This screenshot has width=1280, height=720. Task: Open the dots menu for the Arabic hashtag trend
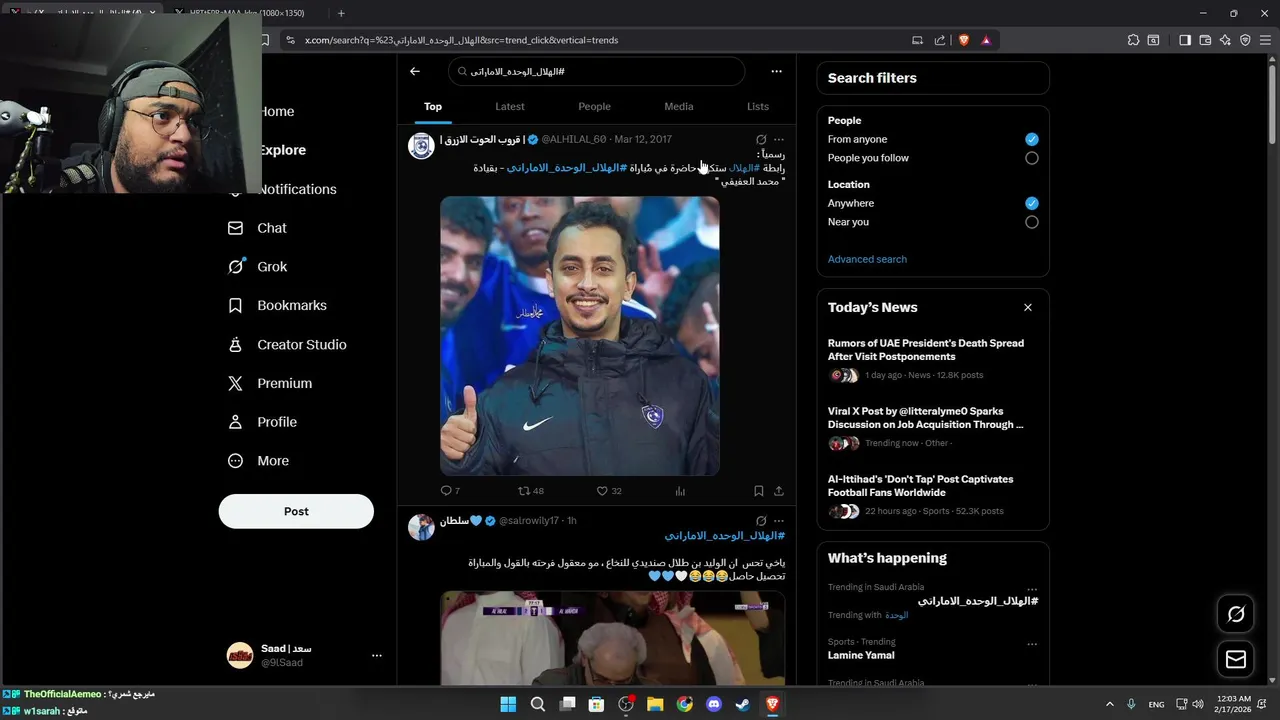coord(1032,589)
